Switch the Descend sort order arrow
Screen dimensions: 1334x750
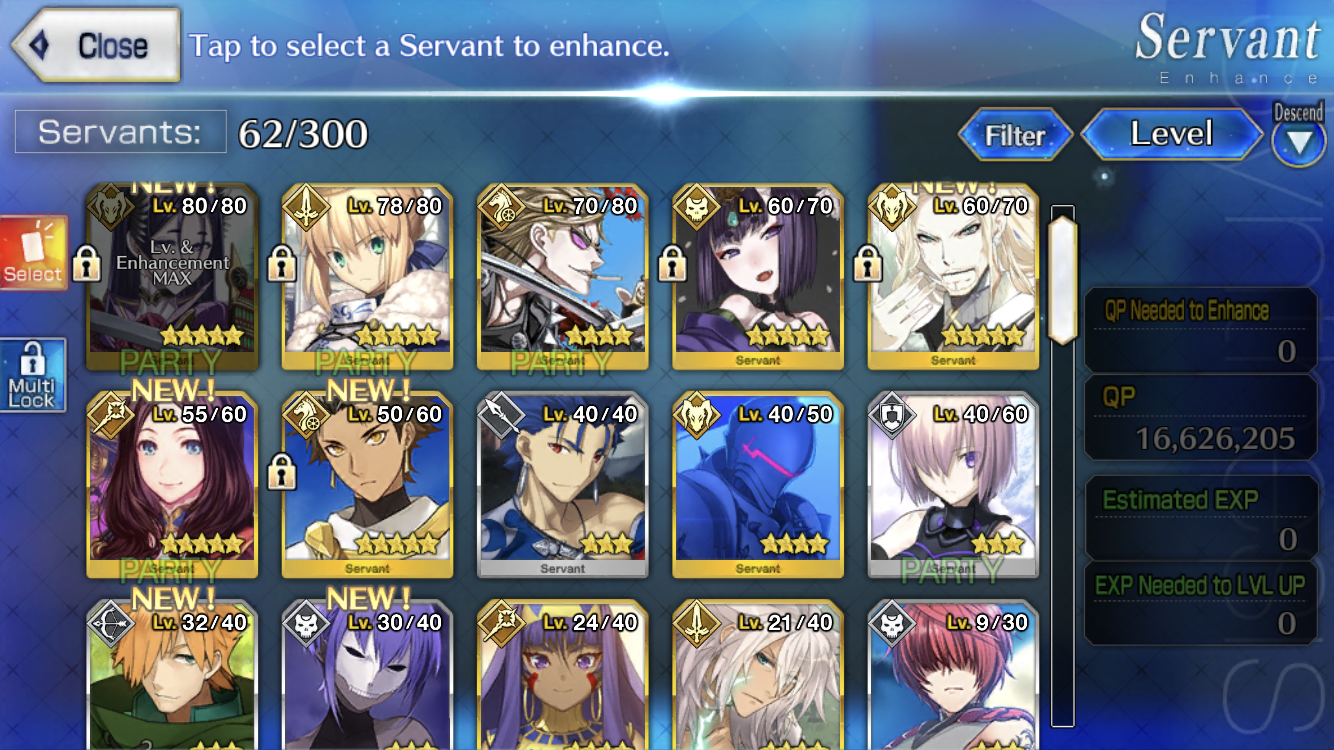click(1298, 142)
